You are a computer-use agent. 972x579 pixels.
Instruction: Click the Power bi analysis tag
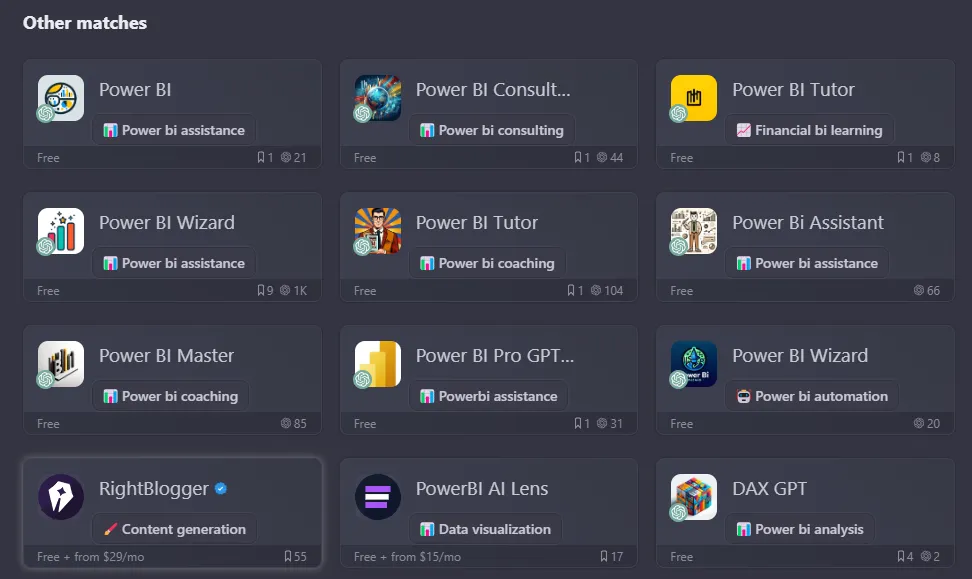pyautogui.click(x=800, y=529)
